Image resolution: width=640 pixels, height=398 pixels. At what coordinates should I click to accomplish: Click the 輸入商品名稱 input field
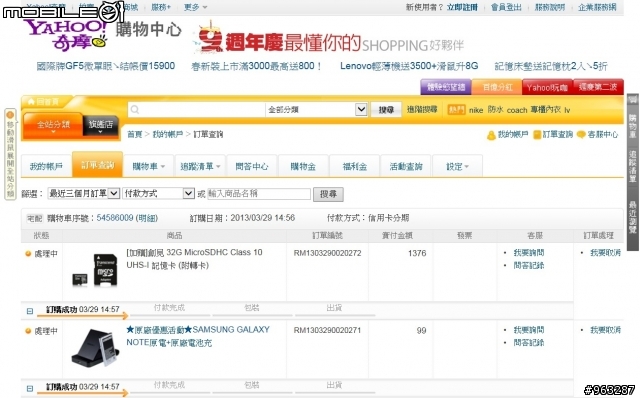coord(259,193)
